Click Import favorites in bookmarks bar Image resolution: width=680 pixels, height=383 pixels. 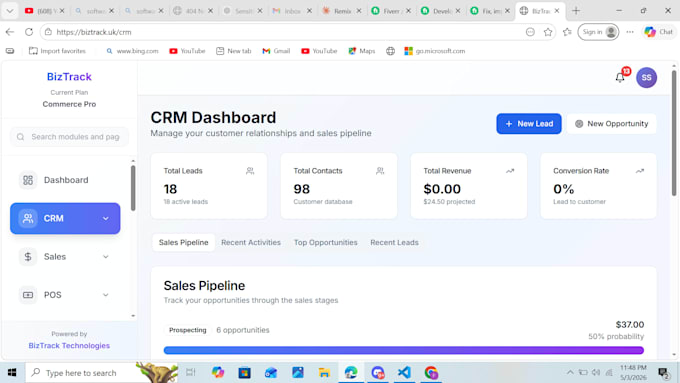pos(57,51)
